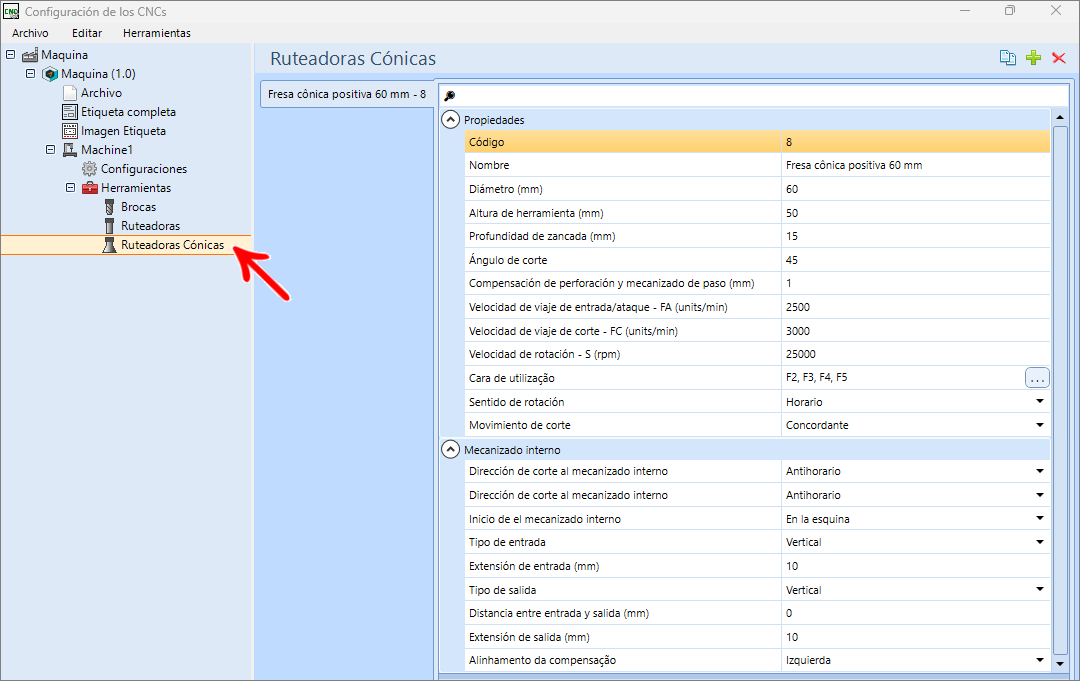Screen dimensions: 1080x681
Task: Open the Archivo menu
Action: 30,33
